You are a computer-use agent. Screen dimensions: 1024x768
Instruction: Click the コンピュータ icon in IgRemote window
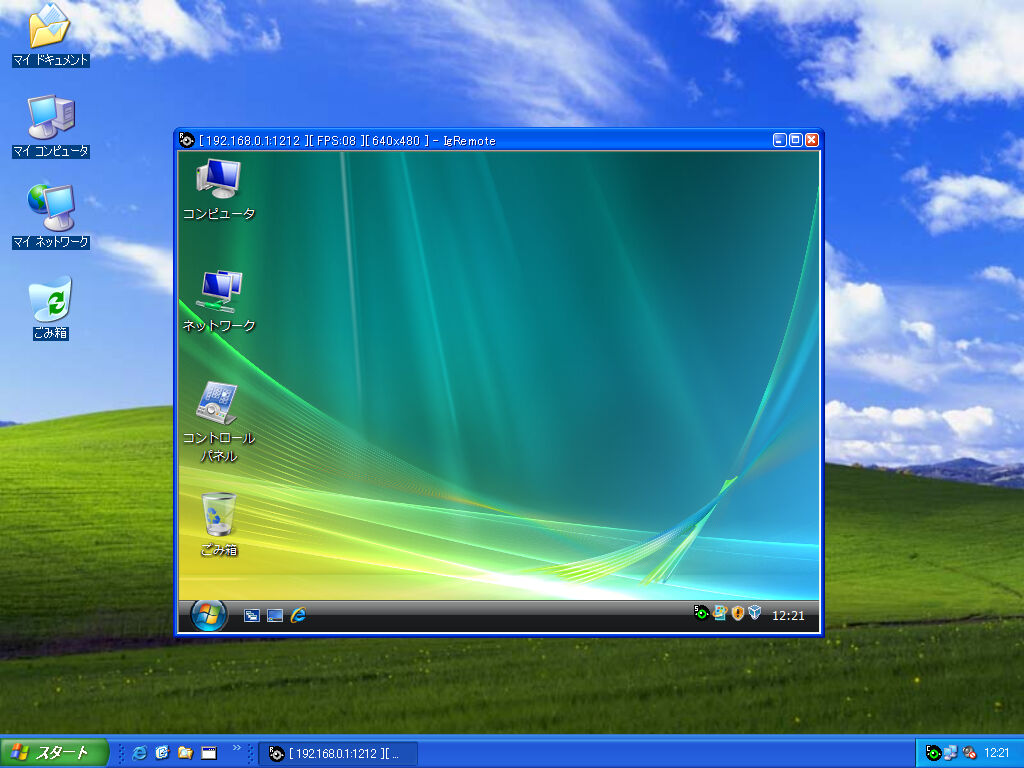pyautogui.click(x=219, y=189)
